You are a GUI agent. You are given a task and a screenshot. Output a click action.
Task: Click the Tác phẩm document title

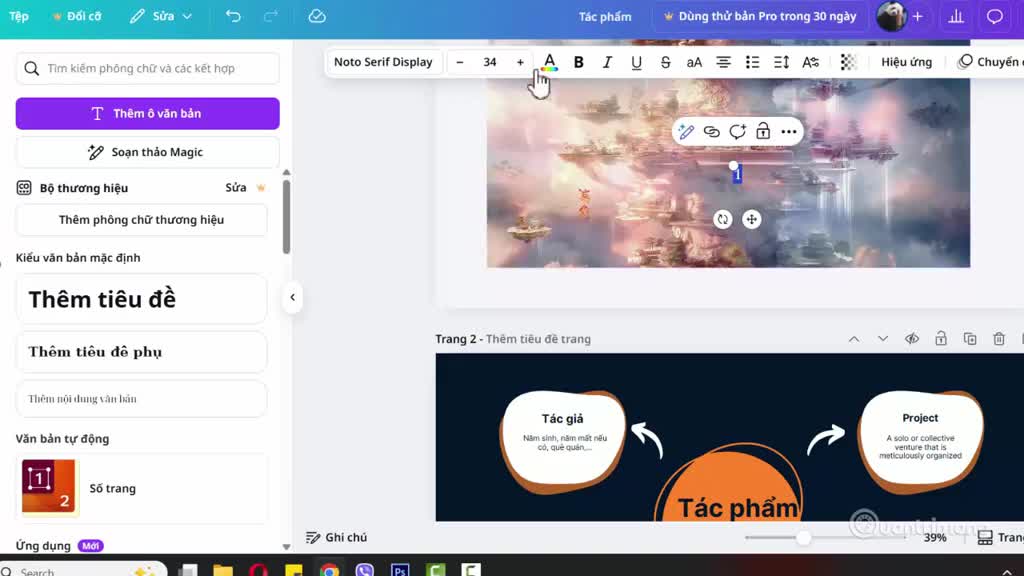click(x=605, y=16)
